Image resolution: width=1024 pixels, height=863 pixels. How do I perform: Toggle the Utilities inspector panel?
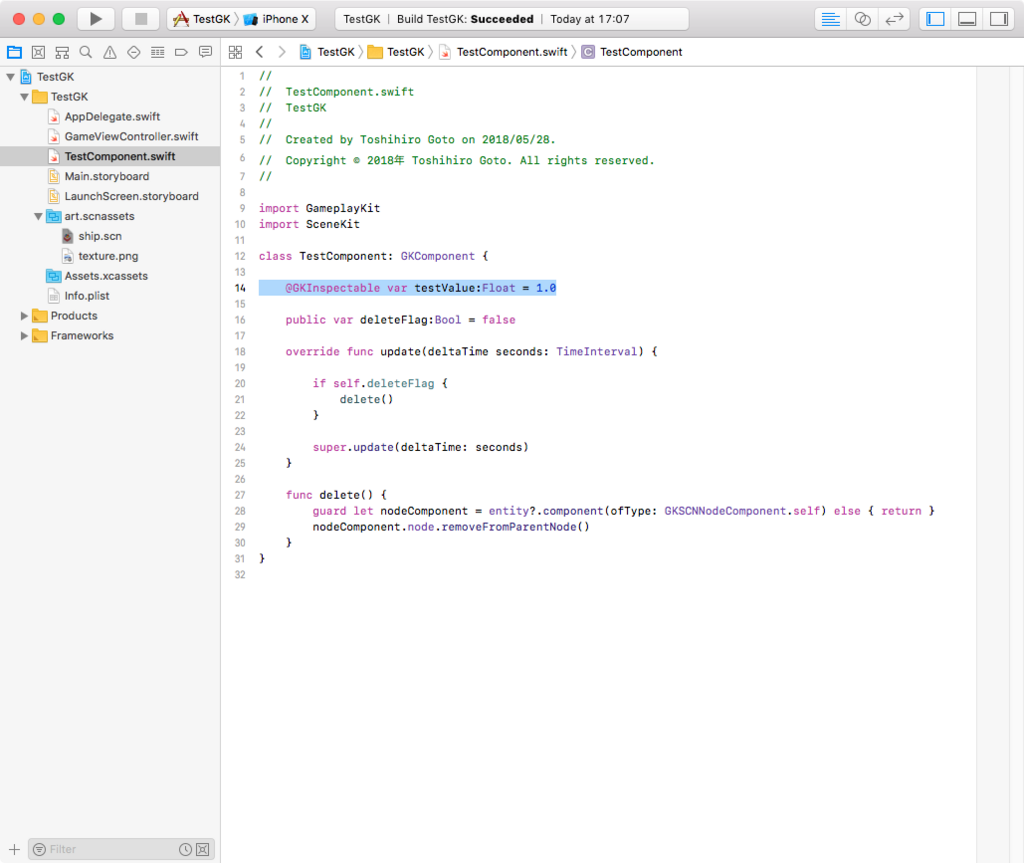[999, 19]
